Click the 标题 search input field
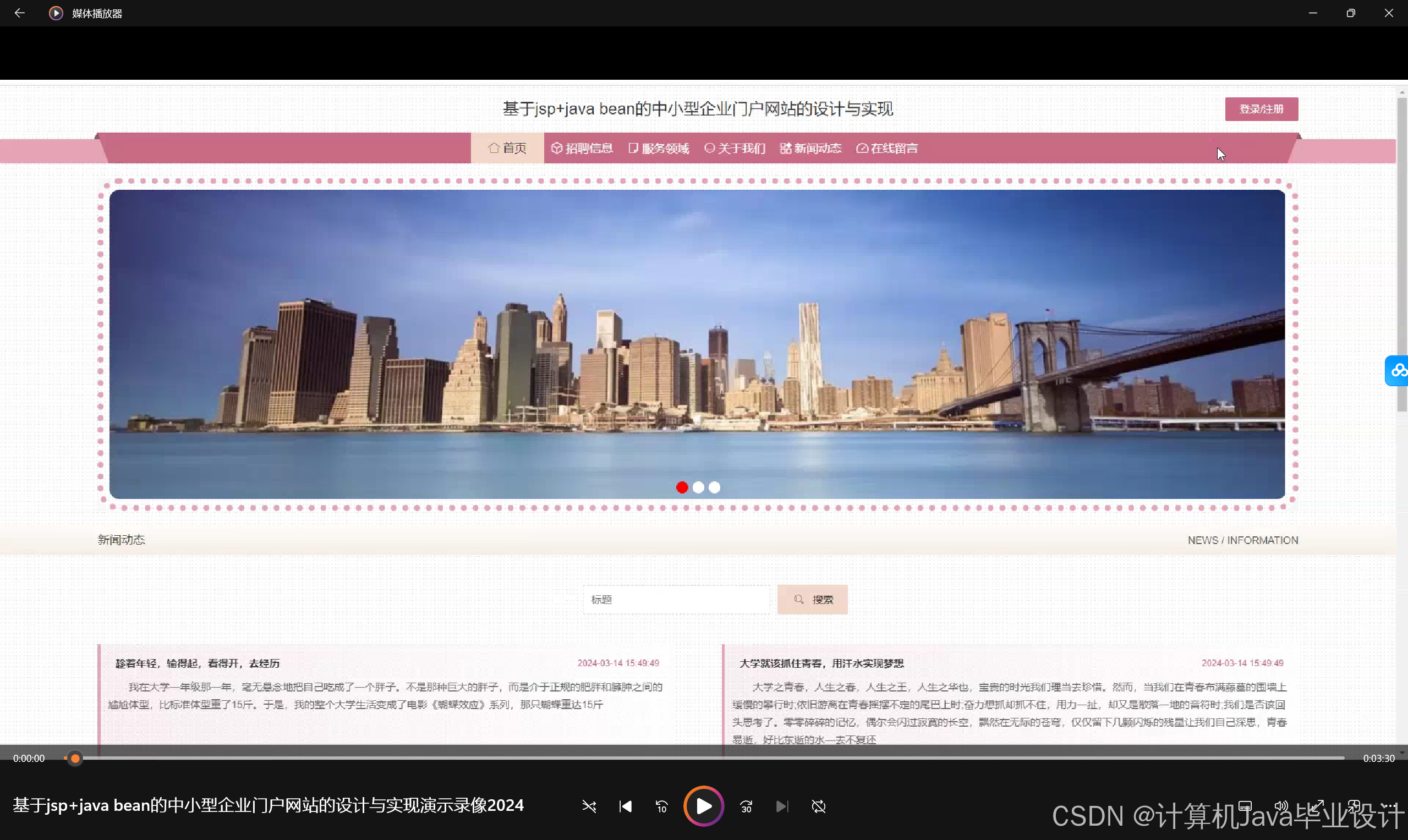Viewport: 1408px width, 840px height. [x=676, y=600]
